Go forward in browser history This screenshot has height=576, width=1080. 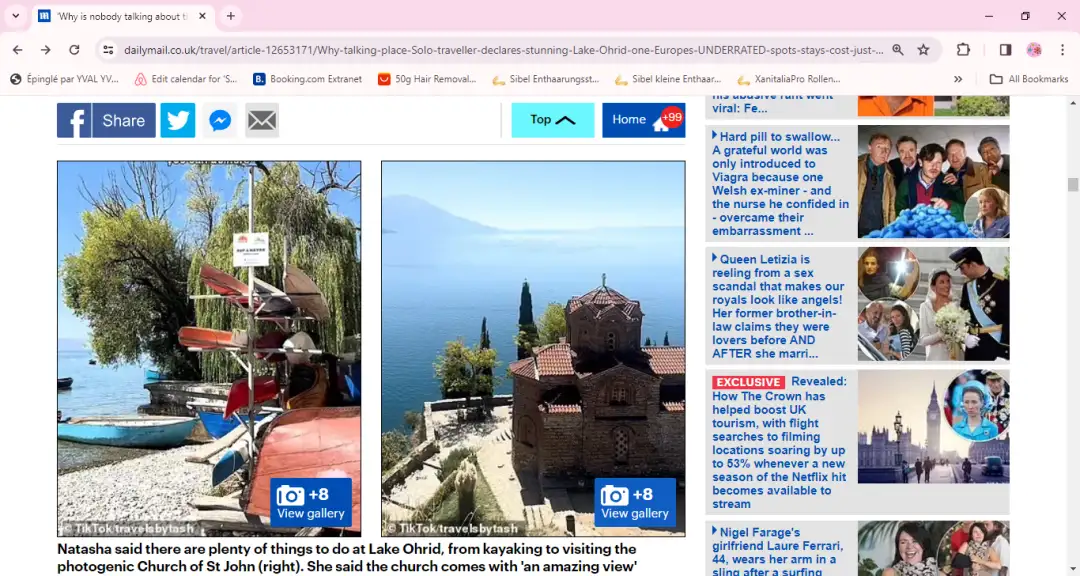45,50
